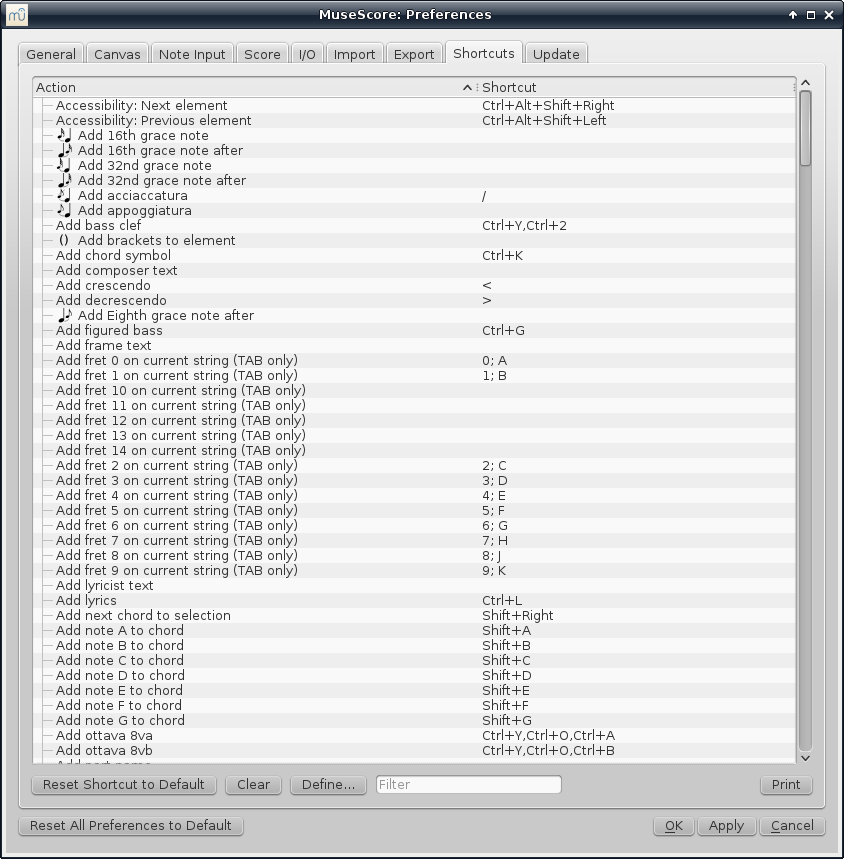The width and height of the screenshot is (844, 859).
Task: Select Add note G to chord row
Action: point(414,720)
